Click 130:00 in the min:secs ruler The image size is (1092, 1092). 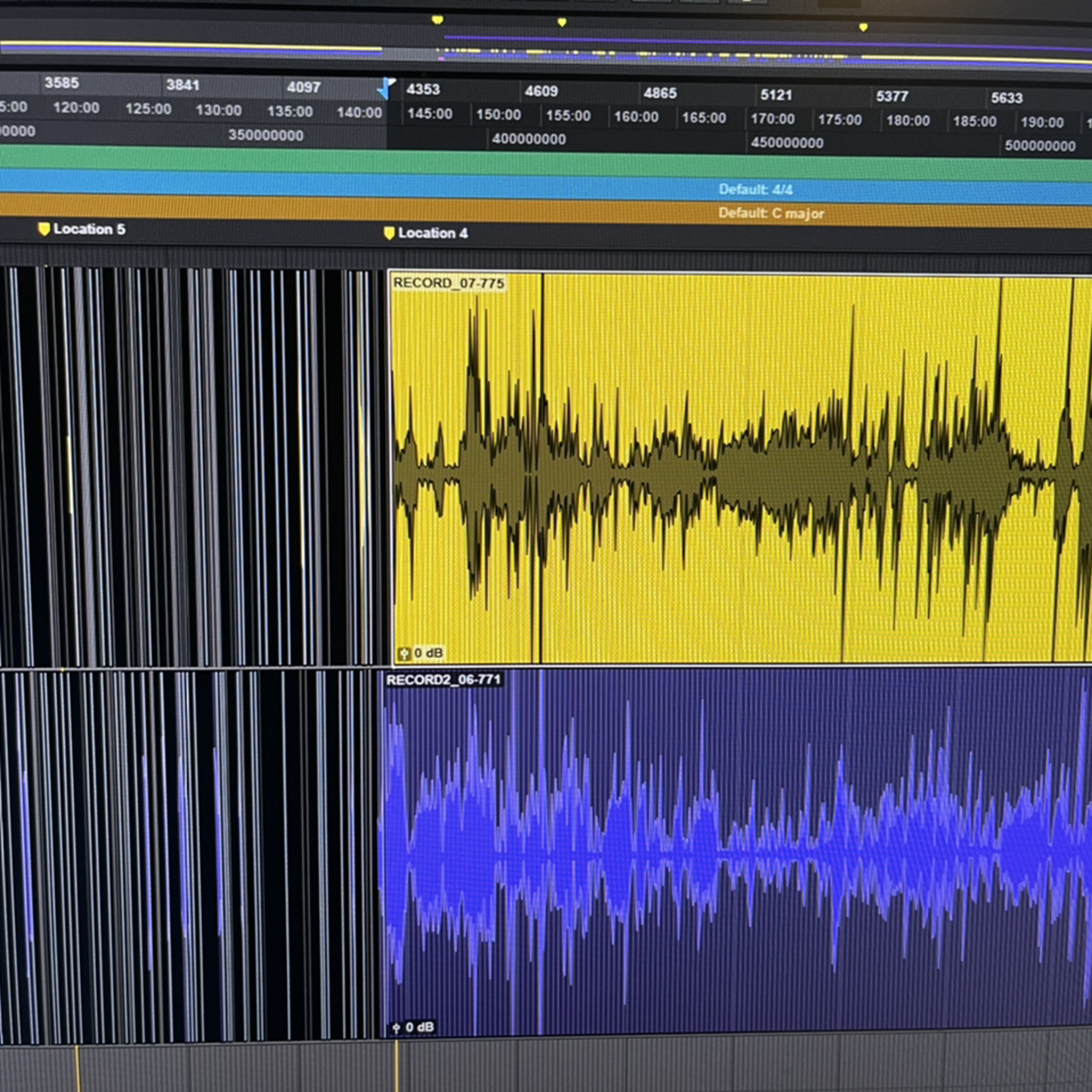[x=219, y=110]
